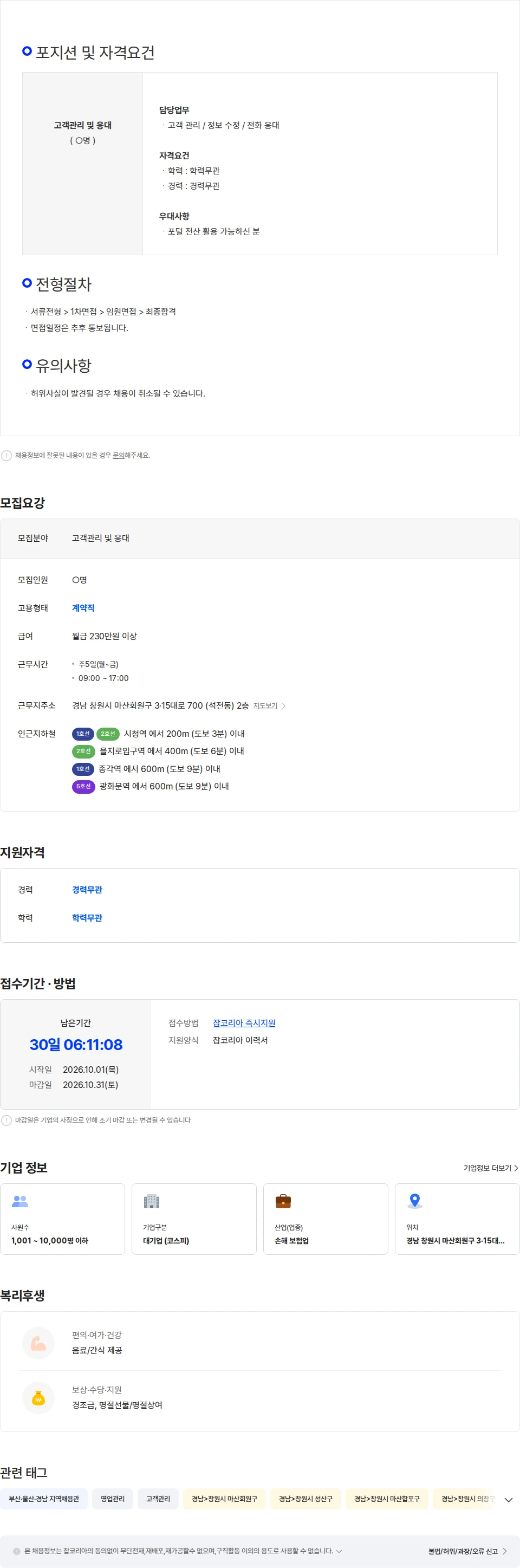This screenshot has height=1568, width=520.
Task: Click the 위치 map pin icon
Action: point(415,1200)
